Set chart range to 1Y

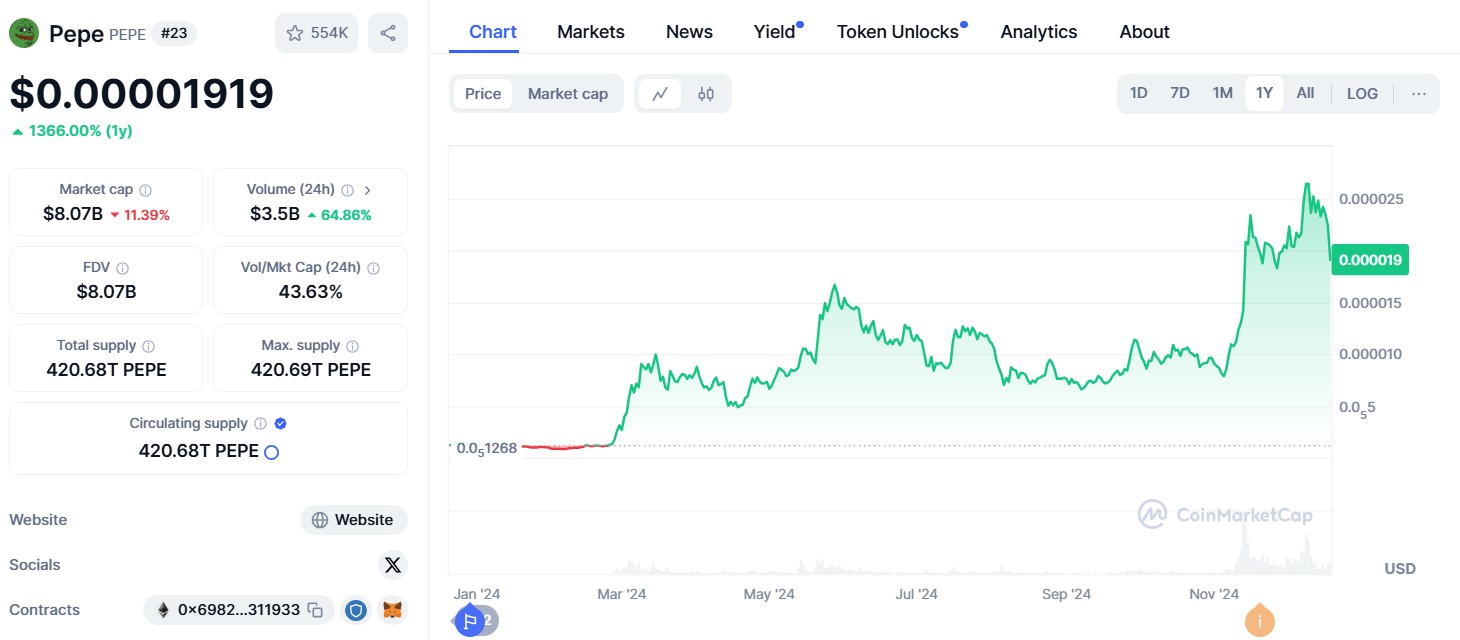(x=1264, y=93)
